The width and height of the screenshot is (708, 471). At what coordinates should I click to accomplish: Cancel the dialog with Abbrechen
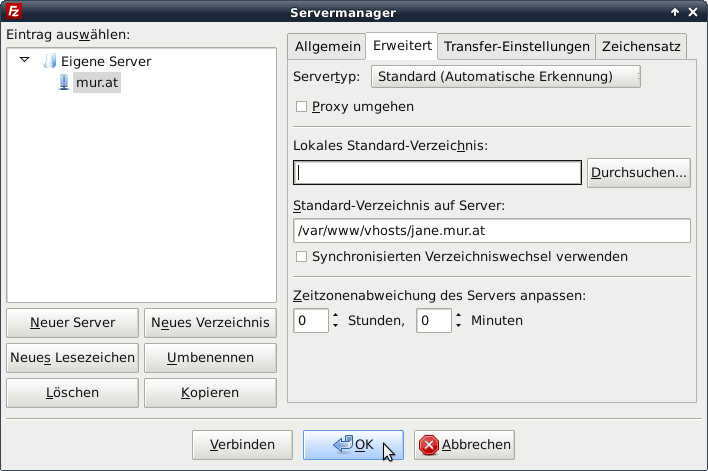[x=464, y=444]
